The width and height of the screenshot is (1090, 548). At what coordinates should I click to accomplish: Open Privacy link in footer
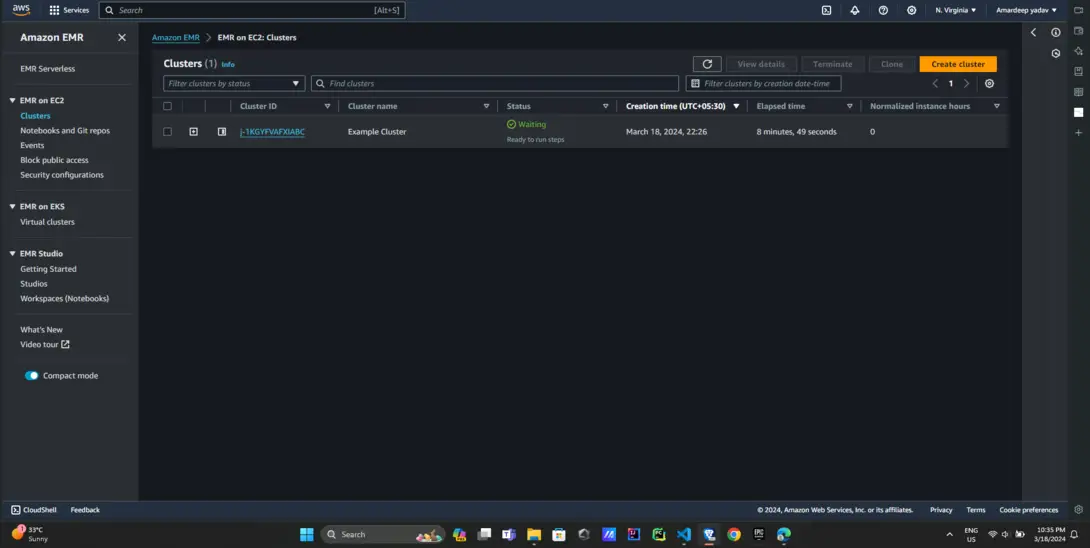[x=941, y=510]
